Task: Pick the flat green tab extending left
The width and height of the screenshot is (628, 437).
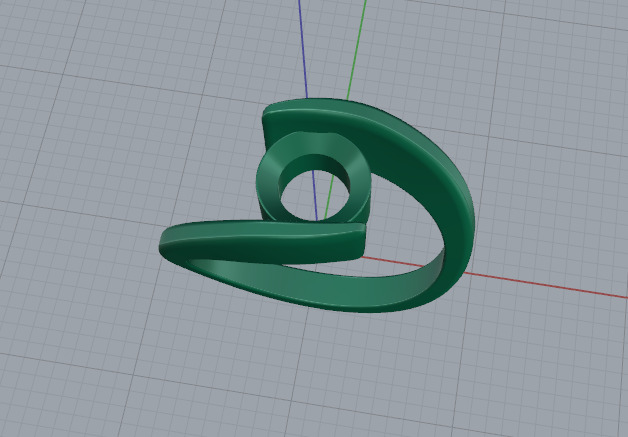Action: [260, 240]
